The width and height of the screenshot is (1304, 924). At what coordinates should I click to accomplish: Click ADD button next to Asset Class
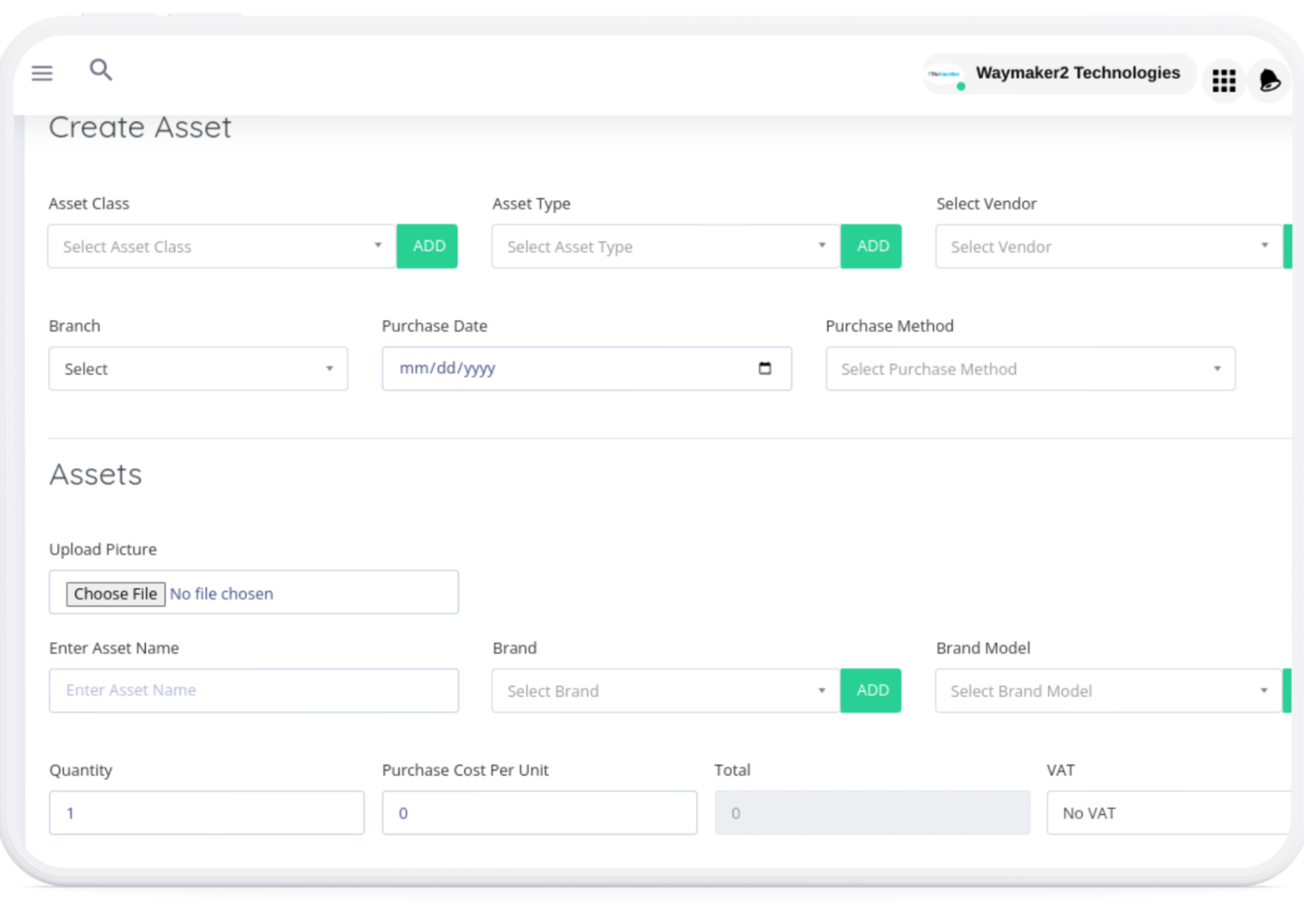tap(428, 247)
